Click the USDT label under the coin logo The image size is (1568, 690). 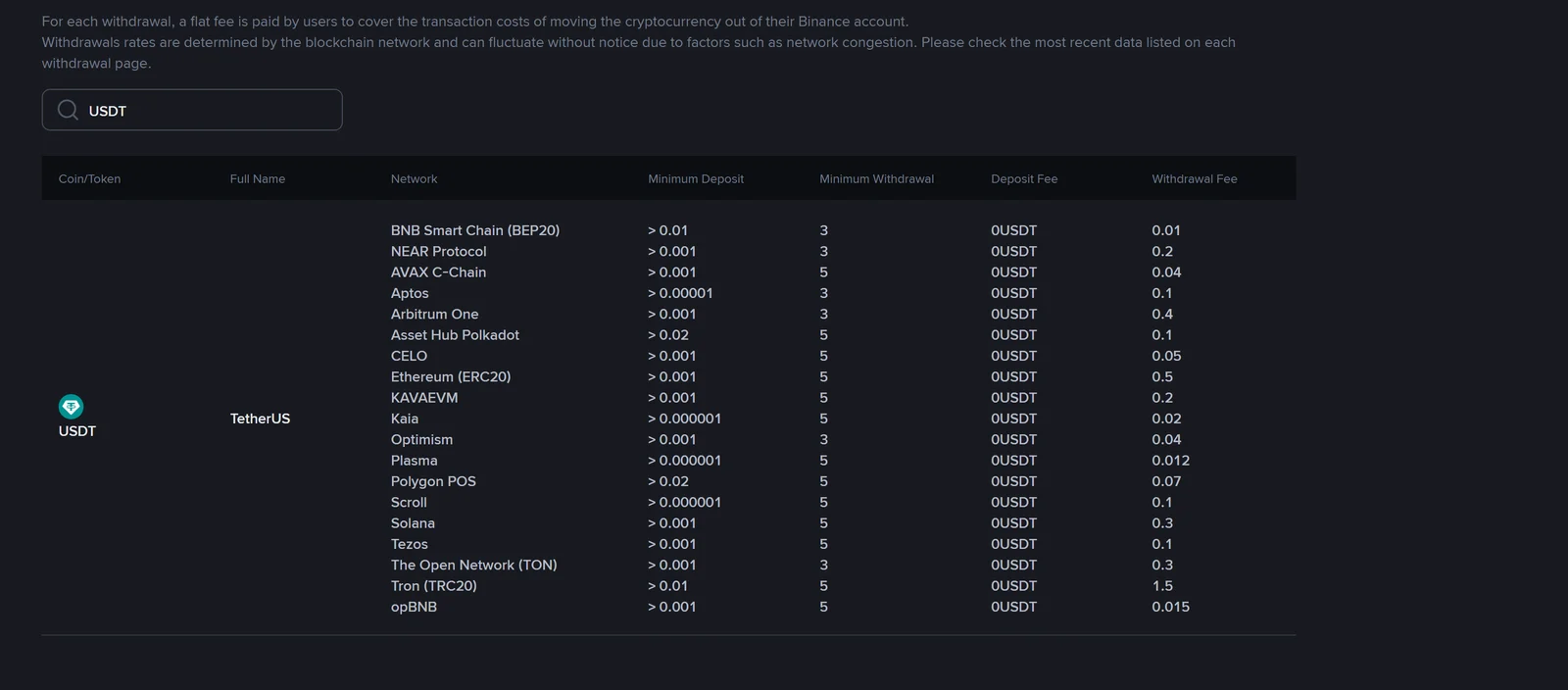[77, 431]
